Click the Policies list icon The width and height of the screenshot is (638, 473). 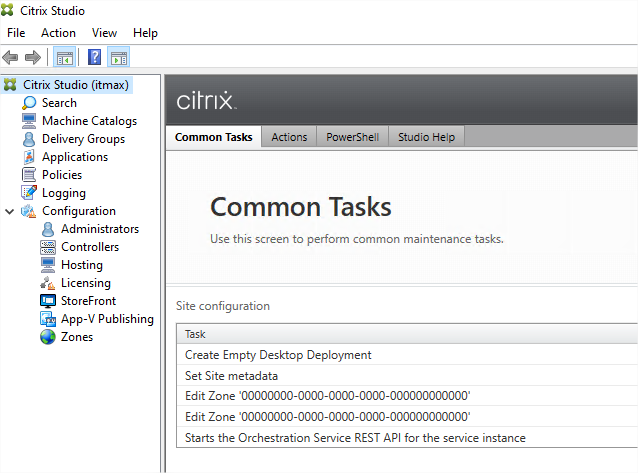[x=29, y=175]
